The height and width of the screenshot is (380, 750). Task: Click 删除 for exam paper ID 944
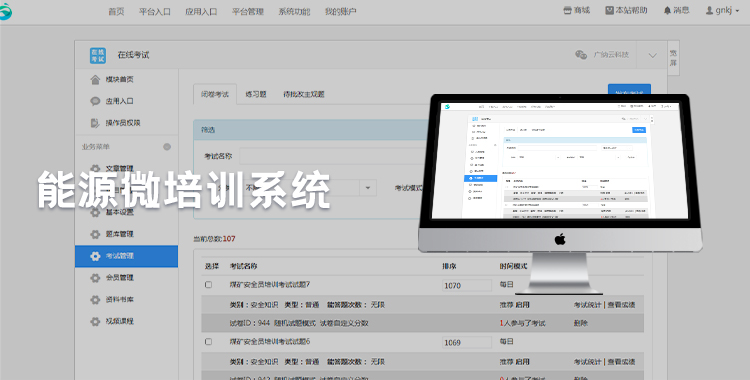click(581, 323)
